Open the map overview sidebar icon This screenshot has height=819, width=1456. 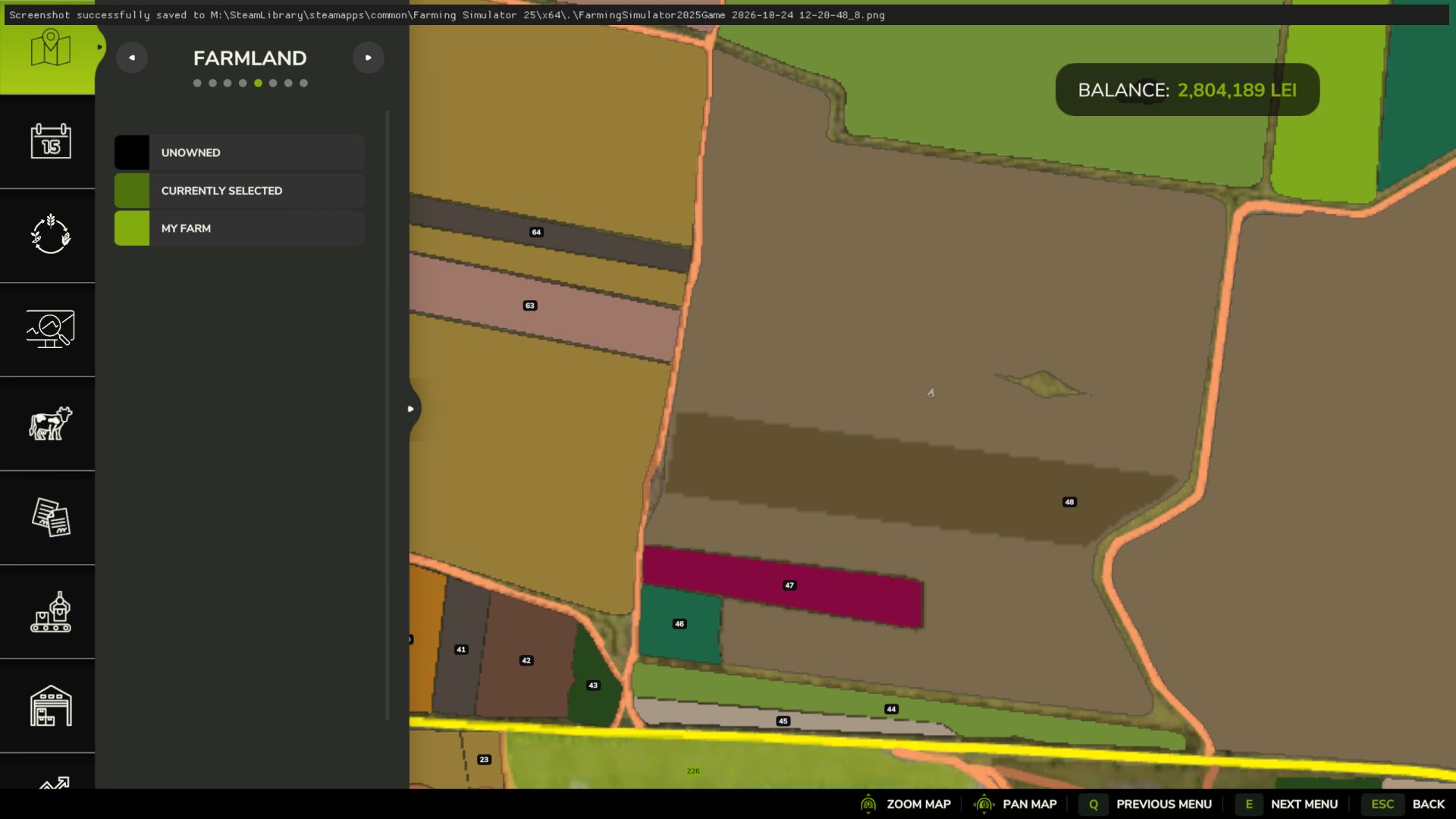[x=50, y=49]
